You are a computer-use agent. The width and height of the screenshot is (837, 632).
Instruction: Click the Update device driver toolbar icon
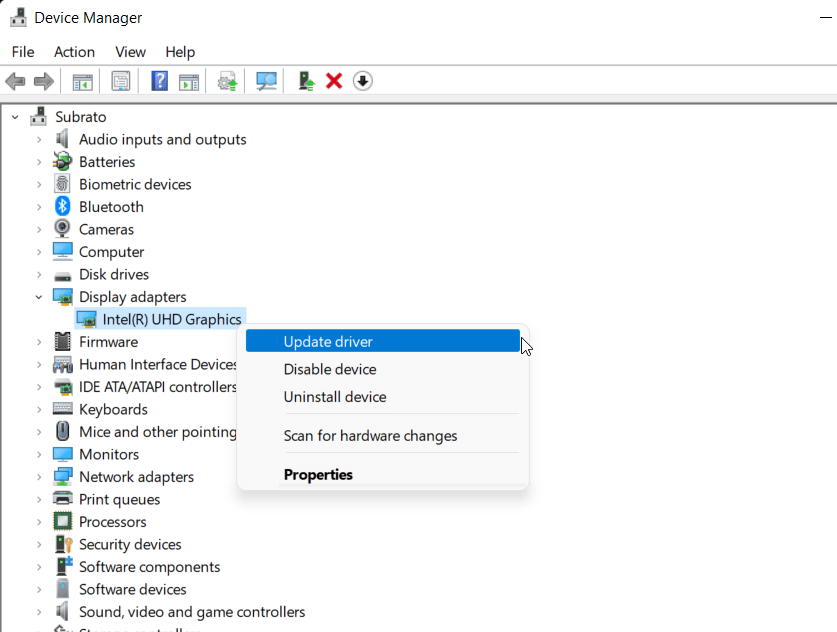click(306, 82)
